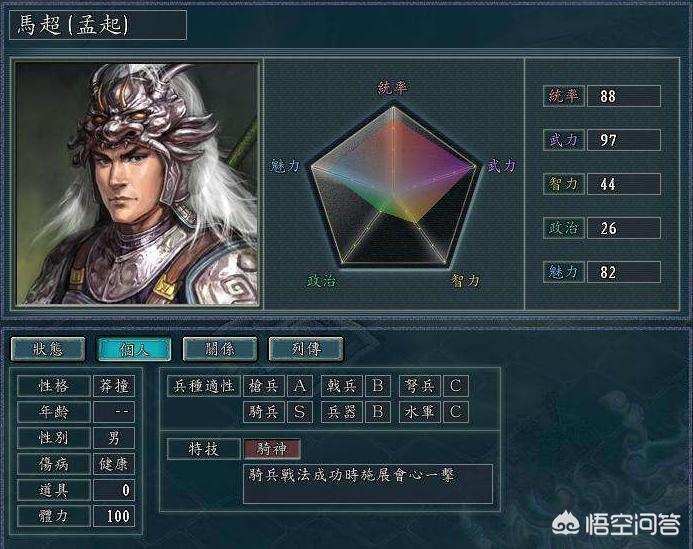Click the 騎兵 S aptitude grade
Viewport: 693px width, 549px height.
click(300, 412)
